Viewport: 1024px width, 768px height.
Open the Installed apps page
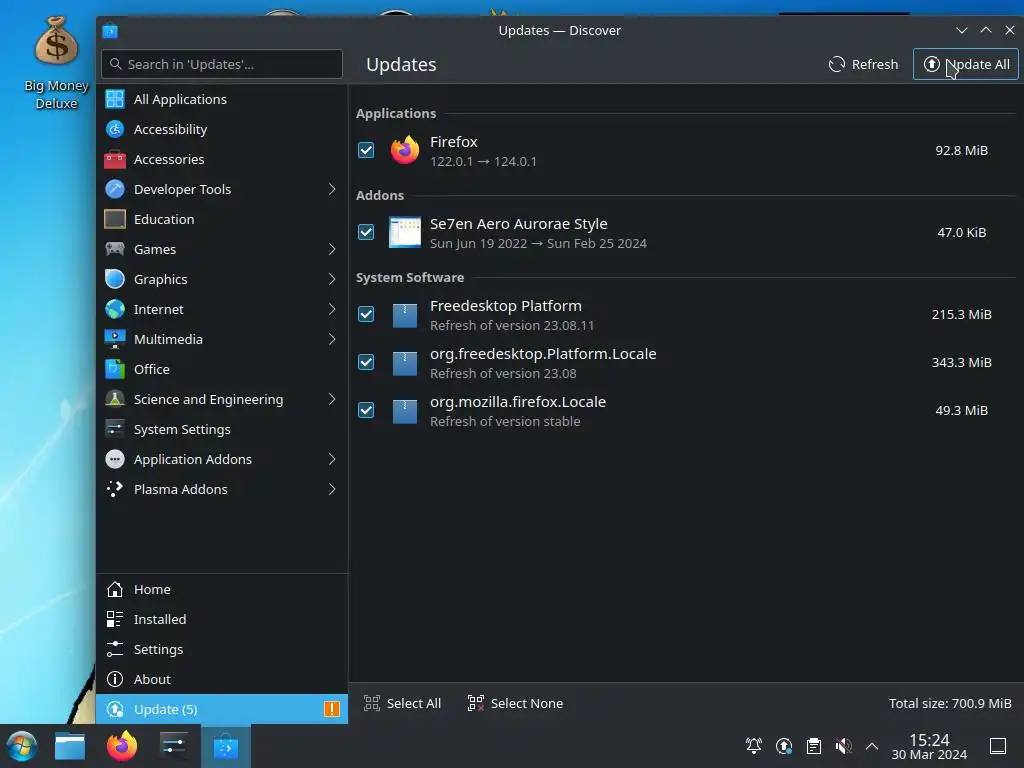(x=222, y=620)
